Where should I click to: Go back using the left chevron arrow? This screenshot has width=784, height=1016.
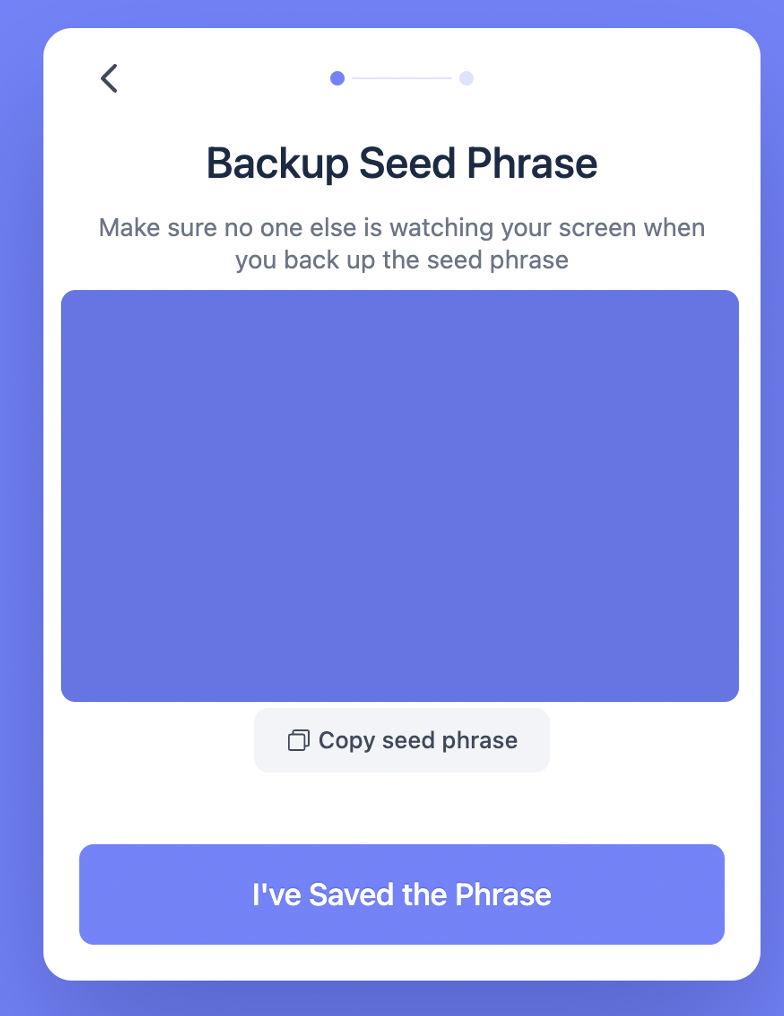tap(109, 78)
